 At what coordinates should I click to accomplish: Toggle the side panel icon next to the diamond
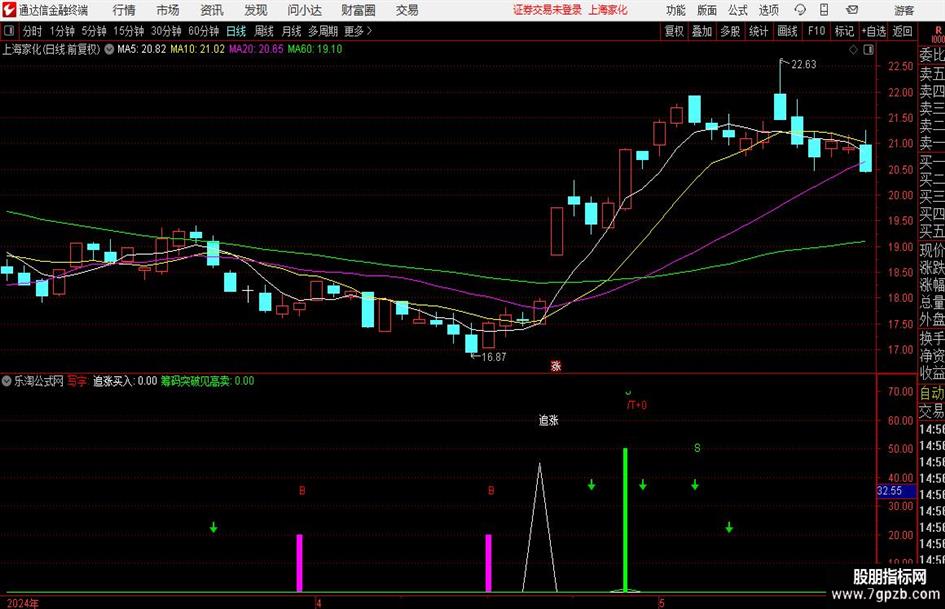point(868,50)
